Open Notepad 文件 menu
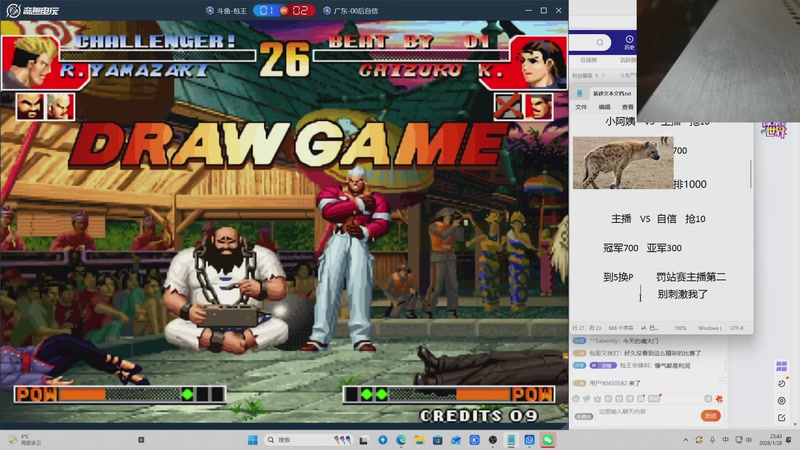 (581, 107)
